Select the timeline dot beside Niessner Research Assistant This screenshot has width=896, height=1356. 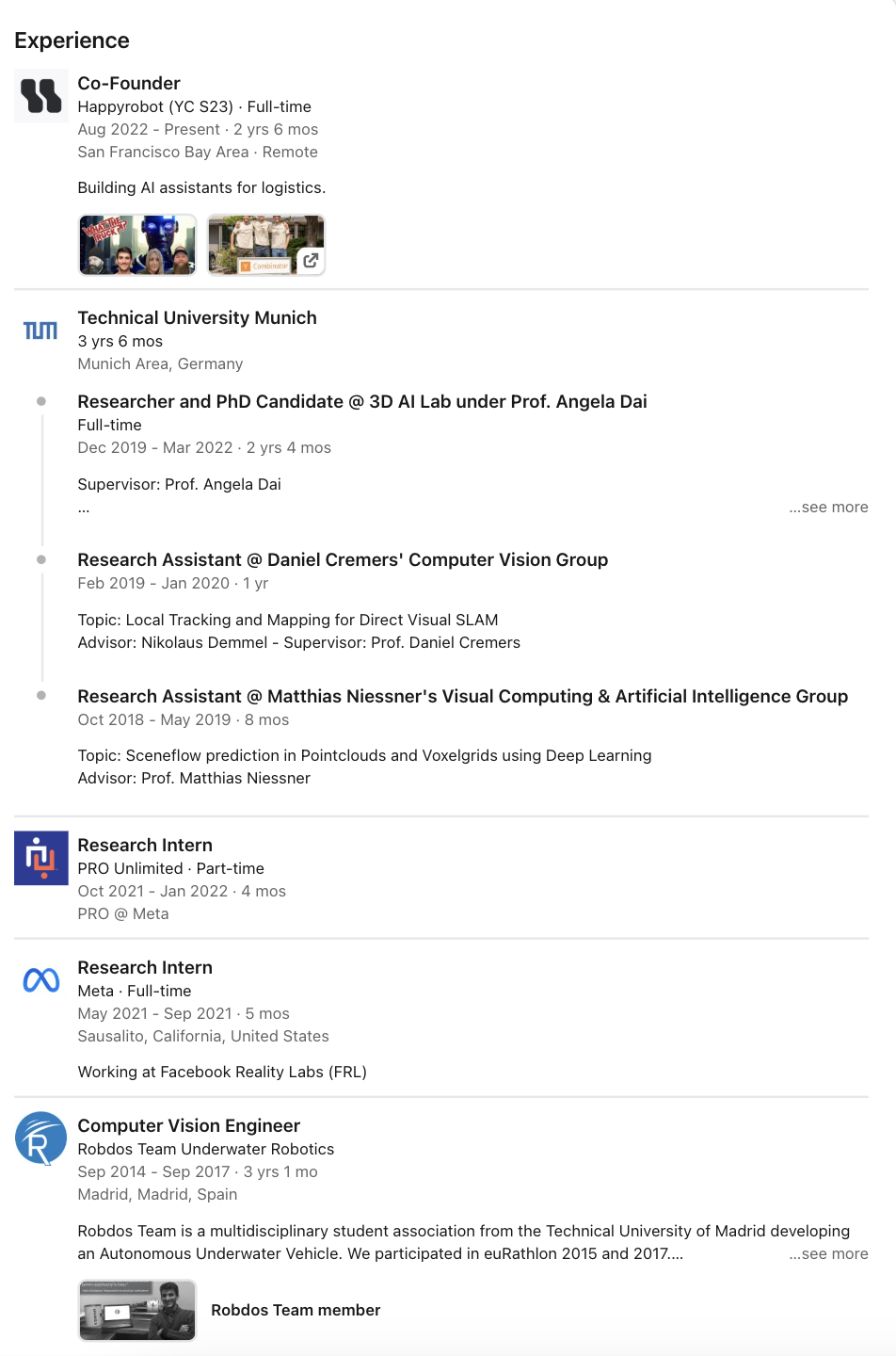pos(41,696)
